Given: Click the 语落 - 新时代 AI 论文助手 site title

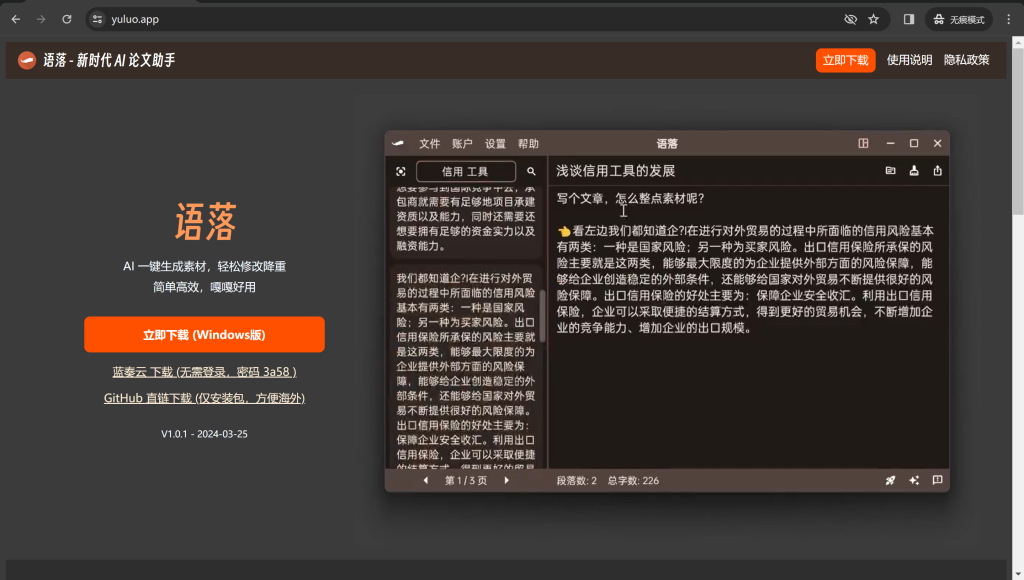Looking at the screenshot, I should (x=109, y=61).
